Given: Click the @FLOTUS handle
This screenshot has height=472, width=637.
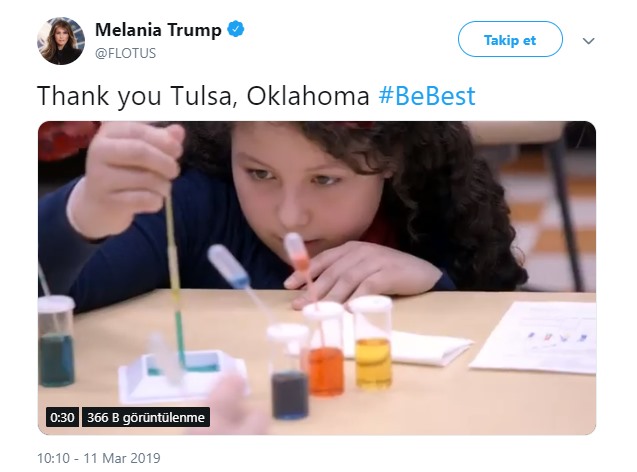Looking at the screenshot, I should pos(125,53).
